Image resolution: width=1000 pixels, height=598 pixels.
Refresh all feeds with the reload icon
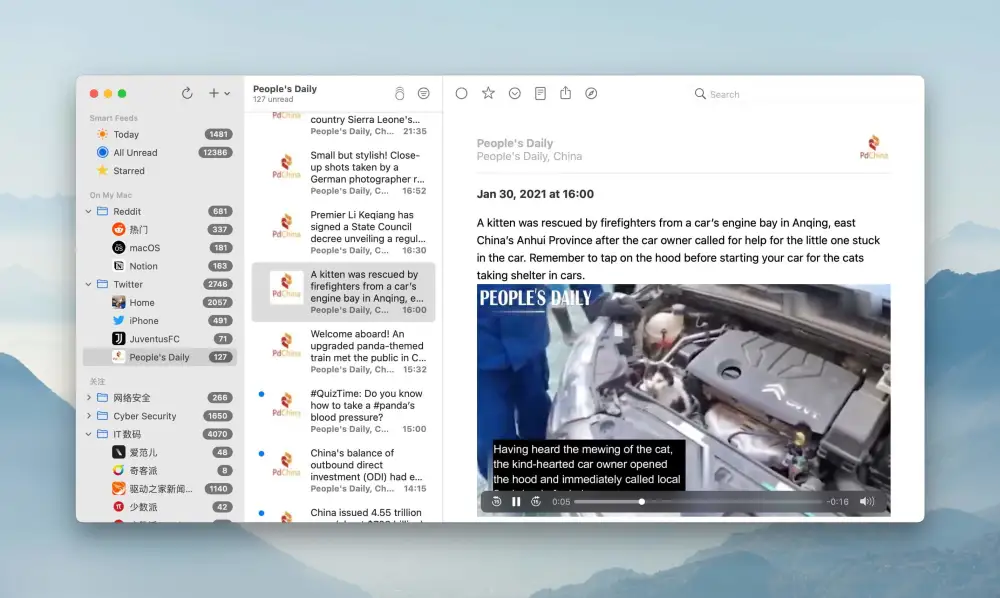(x=187, y=93)
